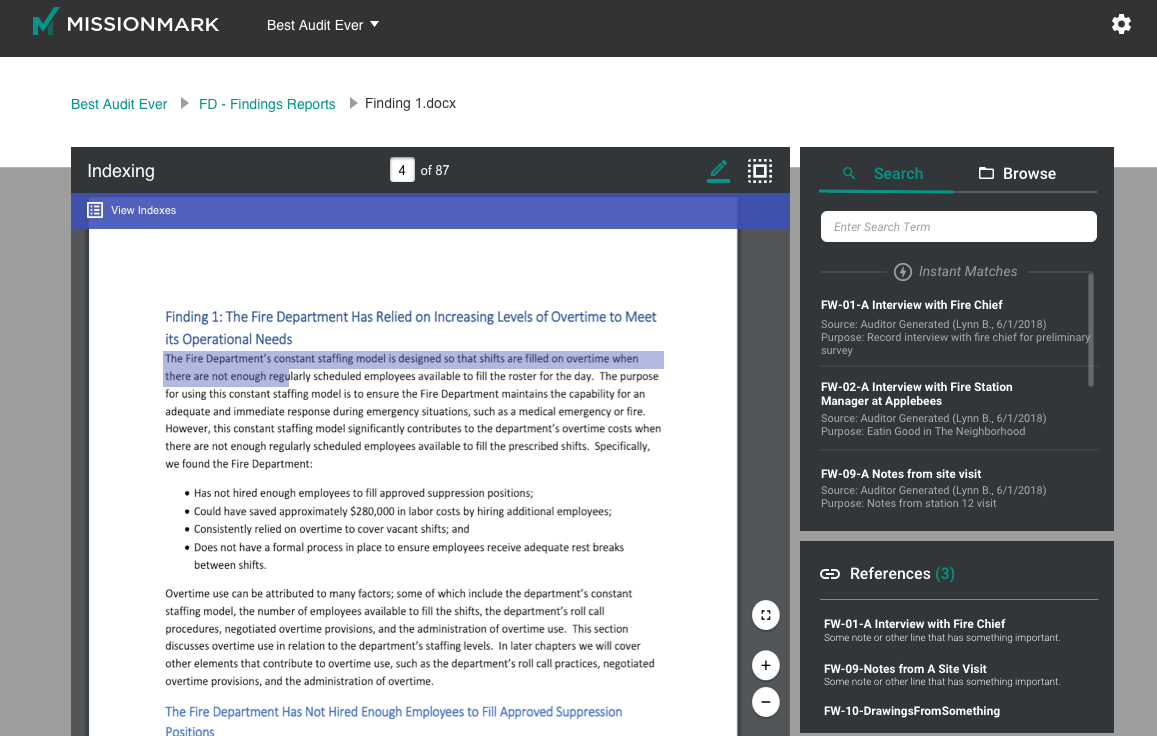This screenshot has height=736, width=1157.
Task: Open View Indexes
Action: (143, 210)
